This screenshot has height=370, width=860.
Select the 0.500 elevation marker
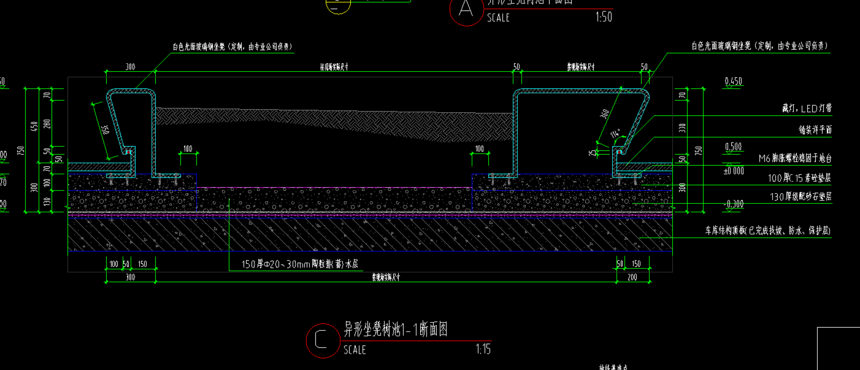coord(734,146)
